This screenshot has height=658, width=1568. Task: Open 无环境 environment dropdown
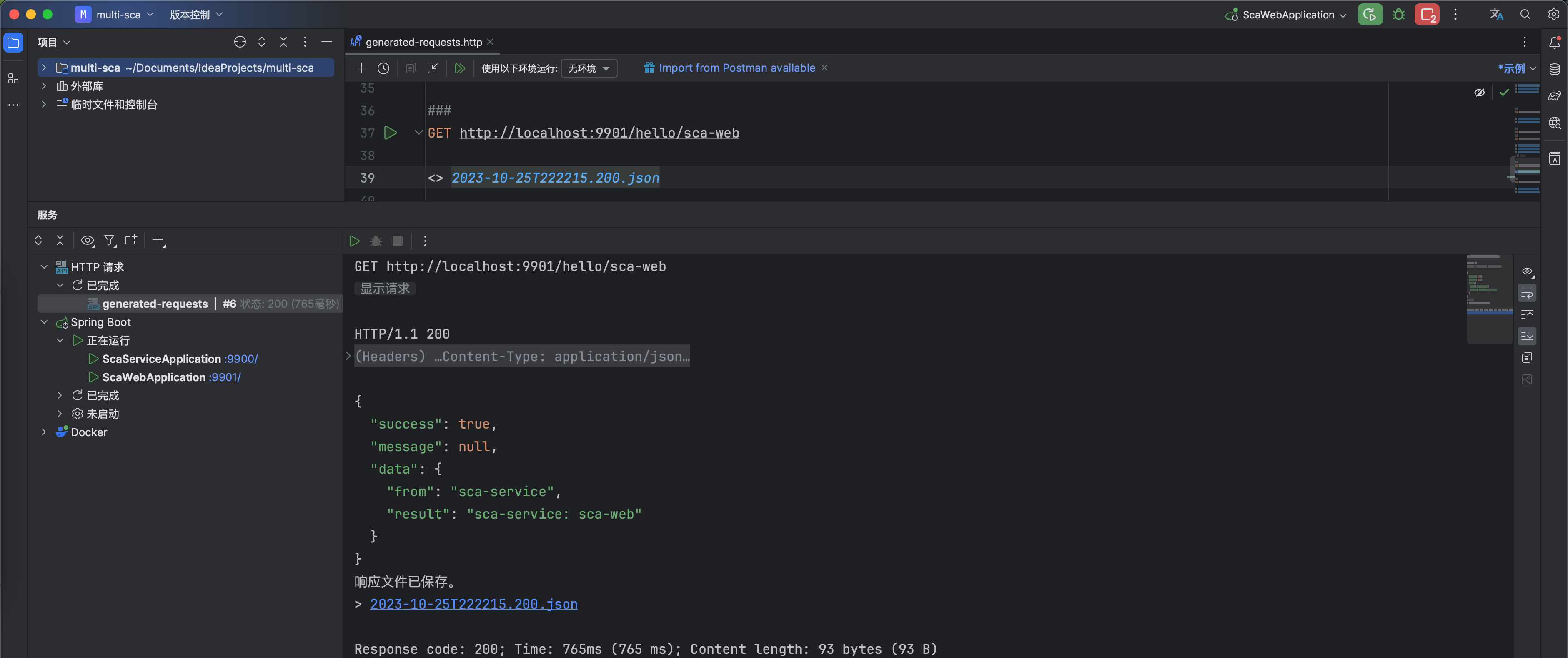coord(589,68)
